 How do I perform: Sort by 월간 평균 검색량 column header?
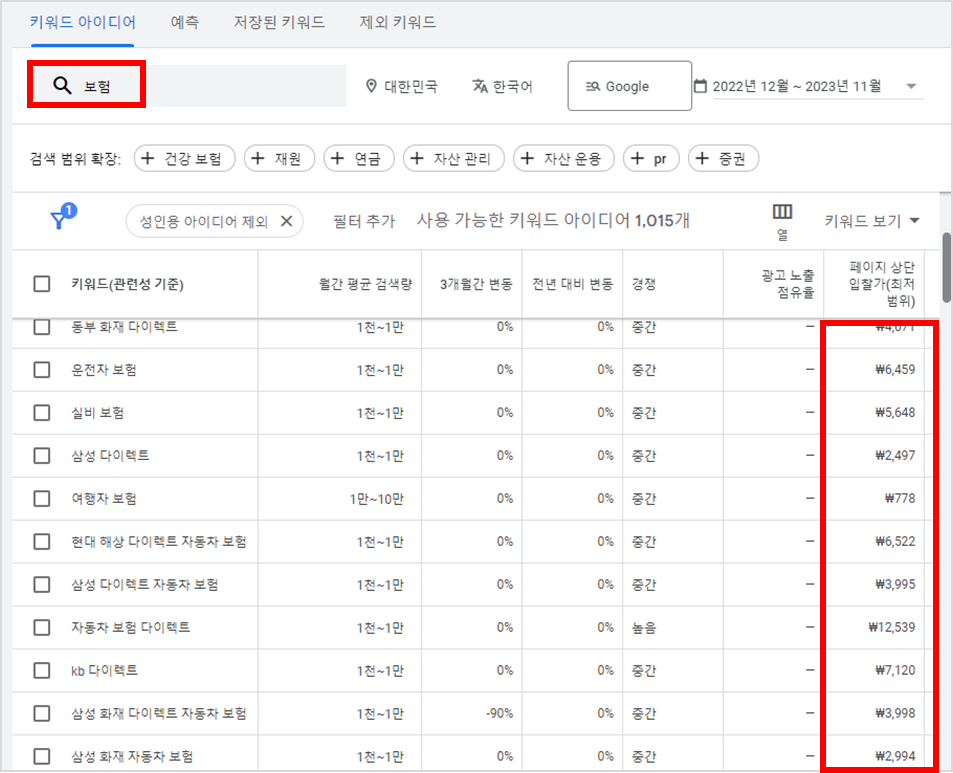tap(365, 284)
